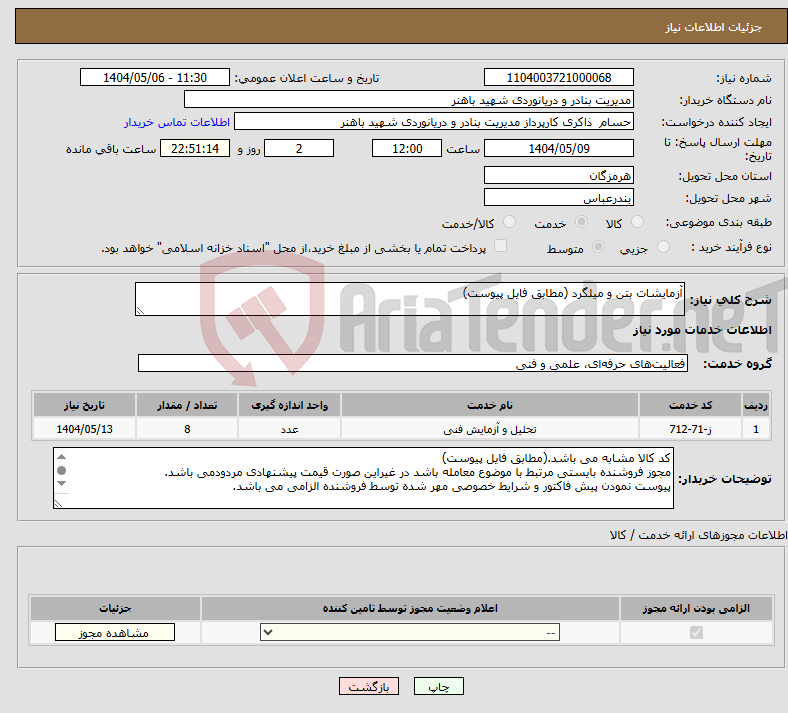Click the واحد اندازه گیری column header
This screenshot has height=713, width=788.
click(289, 405)
